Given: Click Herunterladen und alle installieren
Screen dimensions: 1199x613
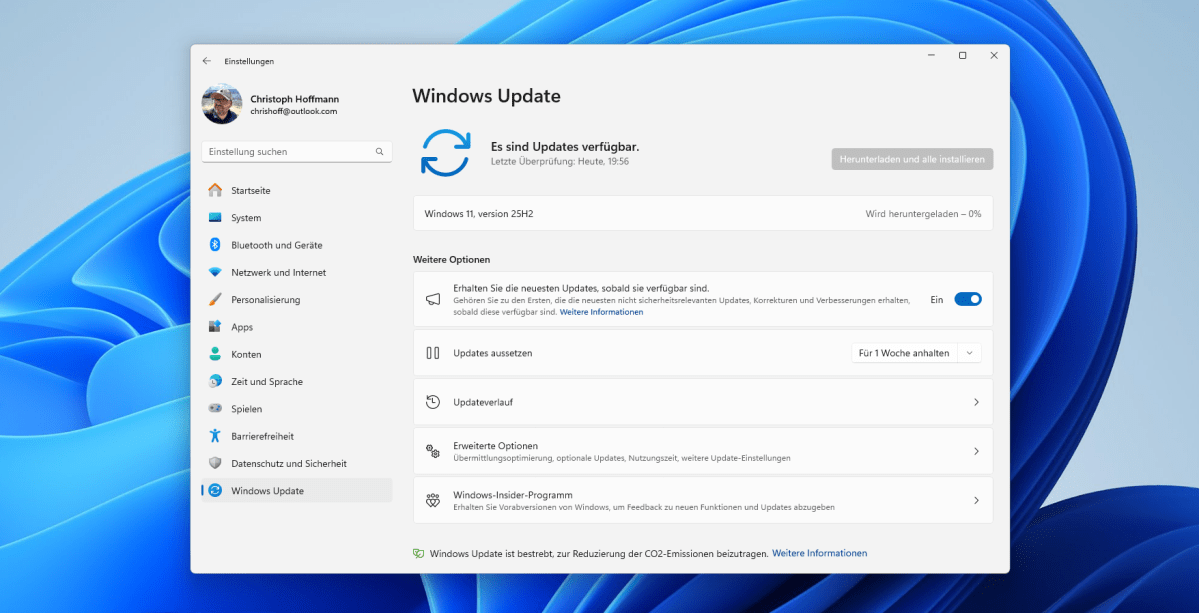Looking at the screenshot, I should [911, 158].
